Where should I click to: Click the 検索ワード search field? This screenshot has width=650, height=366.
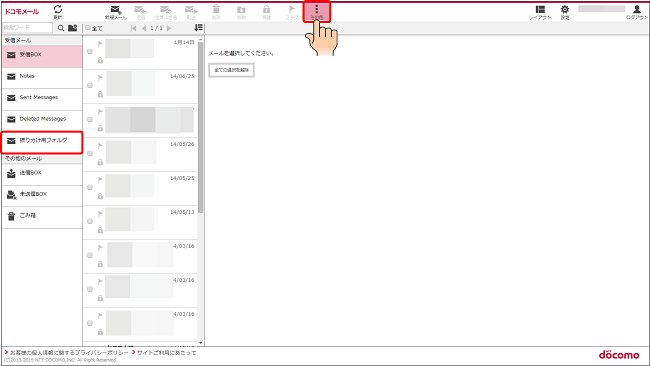coord(27,28)
